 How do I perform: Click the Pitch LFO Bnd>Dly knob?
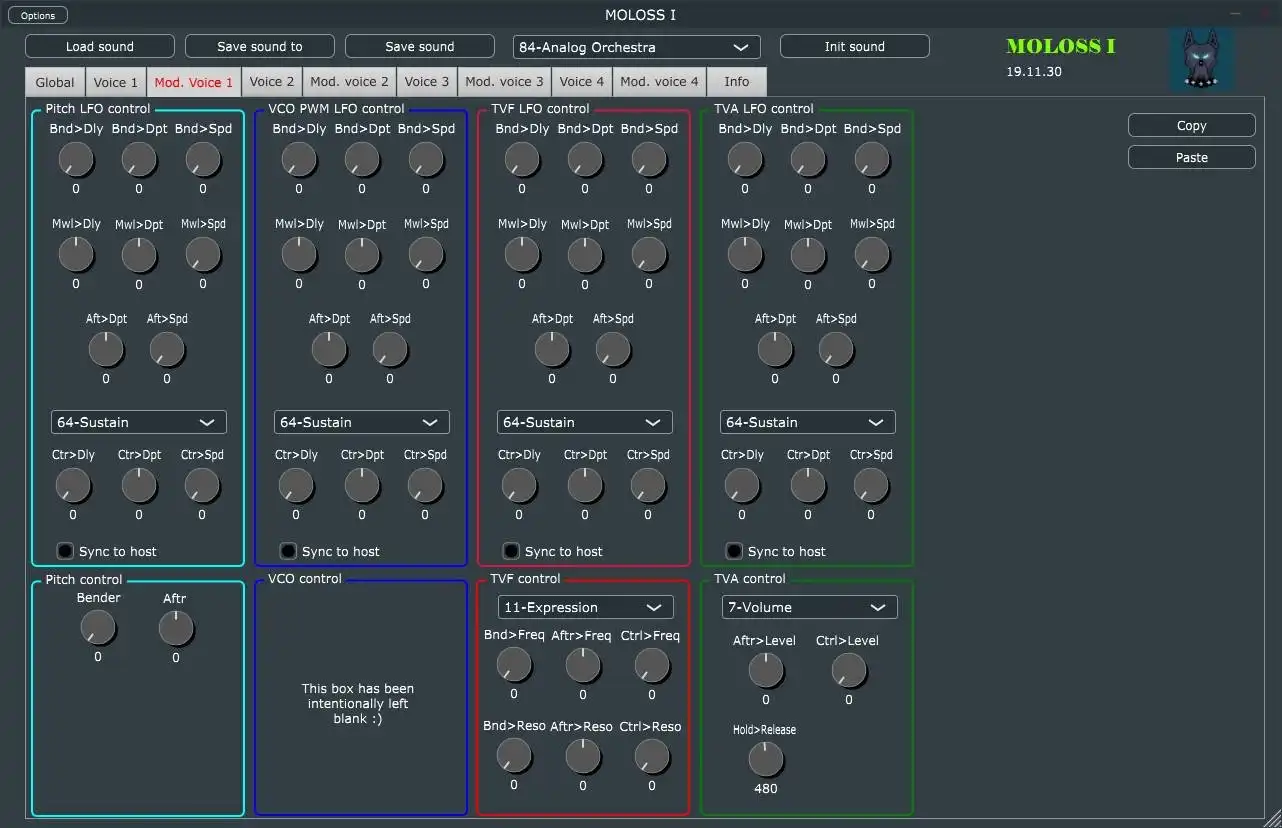coord(76,159)
